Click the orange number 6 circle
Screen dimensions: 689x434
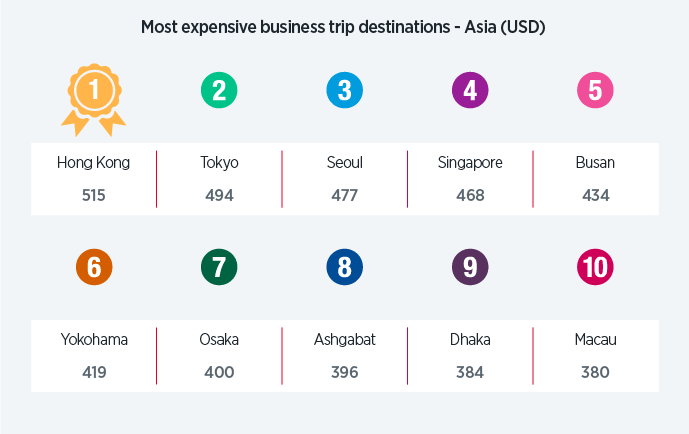[x=94, y=267]
